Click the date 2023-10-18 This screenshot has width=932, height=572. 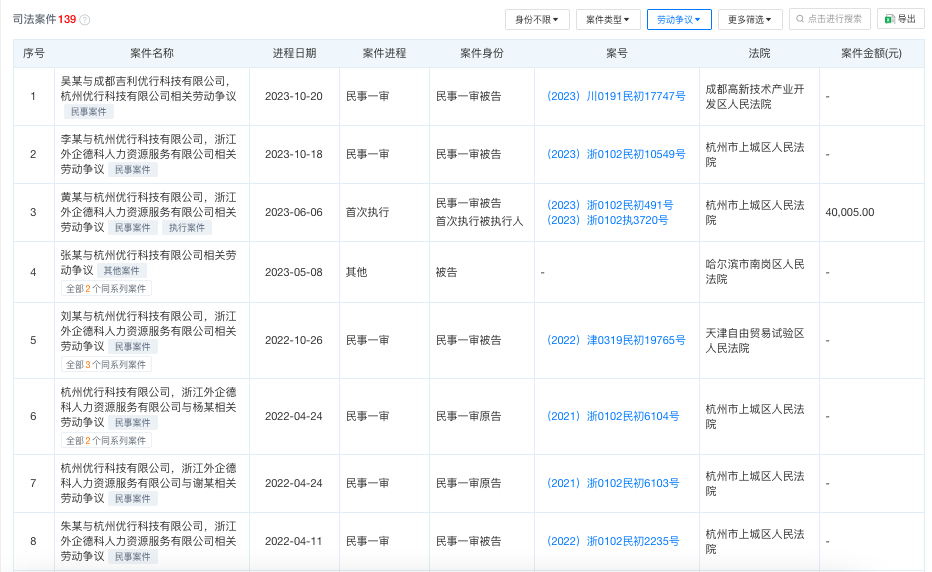(294, 155)
